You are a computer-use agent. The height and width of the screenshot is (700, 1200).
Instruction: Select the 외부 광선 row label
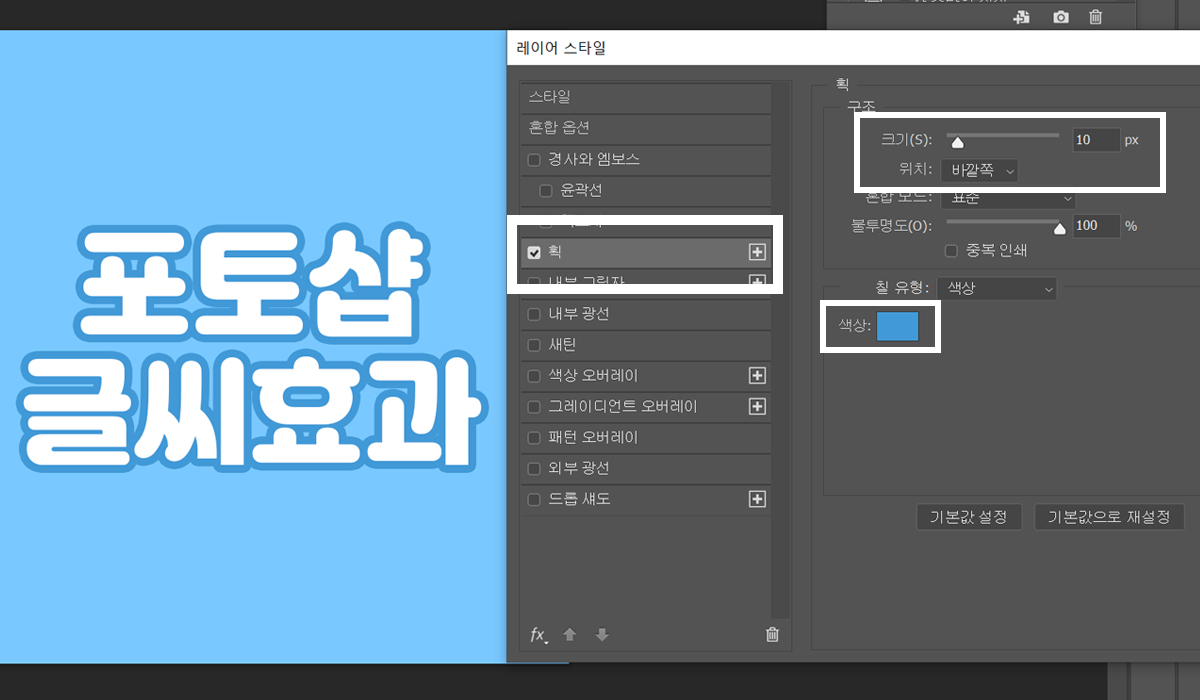coord(579,469)
